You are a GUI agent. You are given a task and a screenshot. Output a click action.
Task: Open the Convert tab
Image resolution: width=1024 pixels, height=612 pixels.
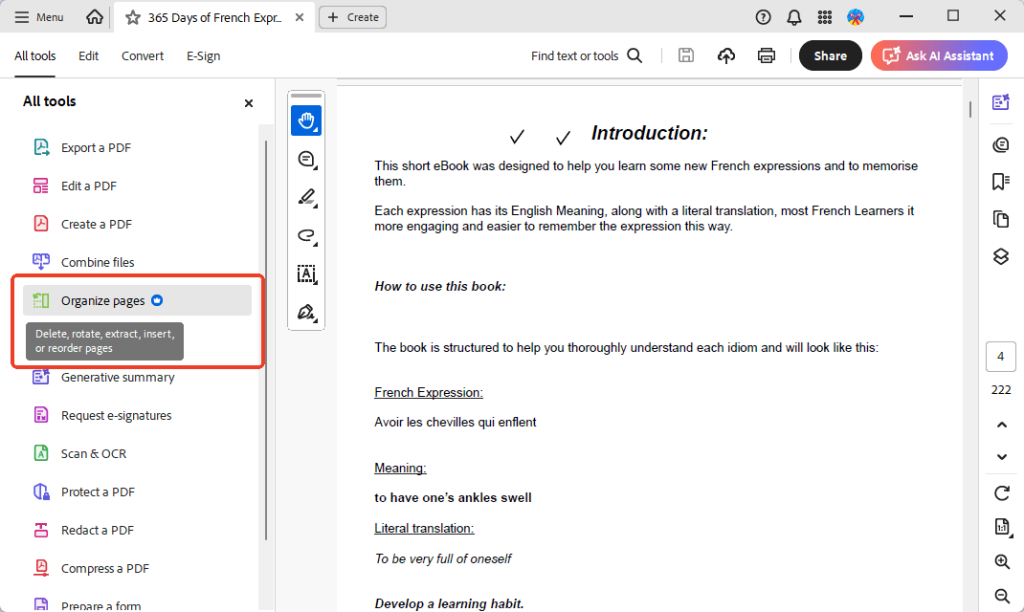coord(142,56)
